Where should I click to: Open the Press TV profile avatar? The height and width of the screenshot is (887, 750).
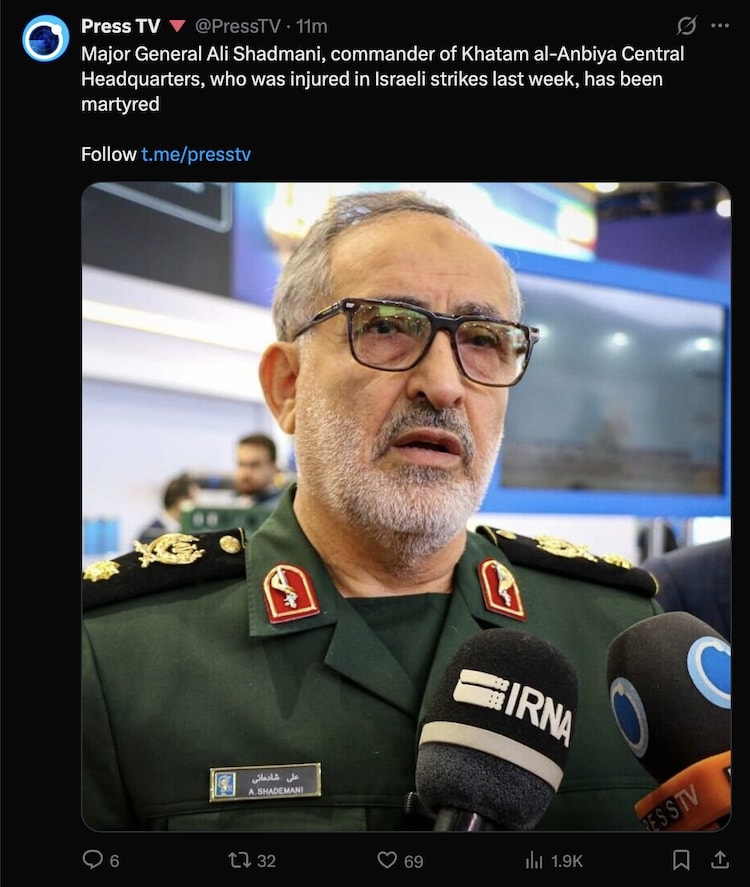[x=45, y=38]
